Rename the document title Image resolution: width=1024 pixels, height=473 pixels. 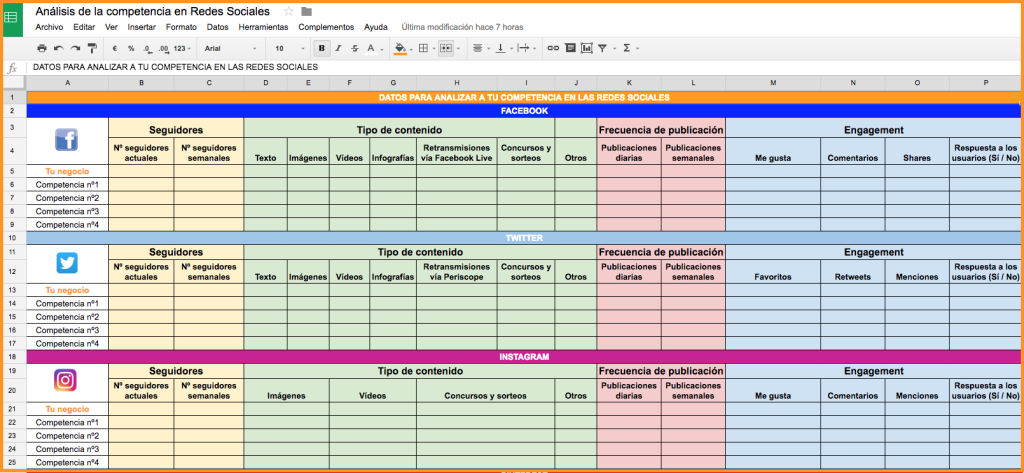coord(152,12)
